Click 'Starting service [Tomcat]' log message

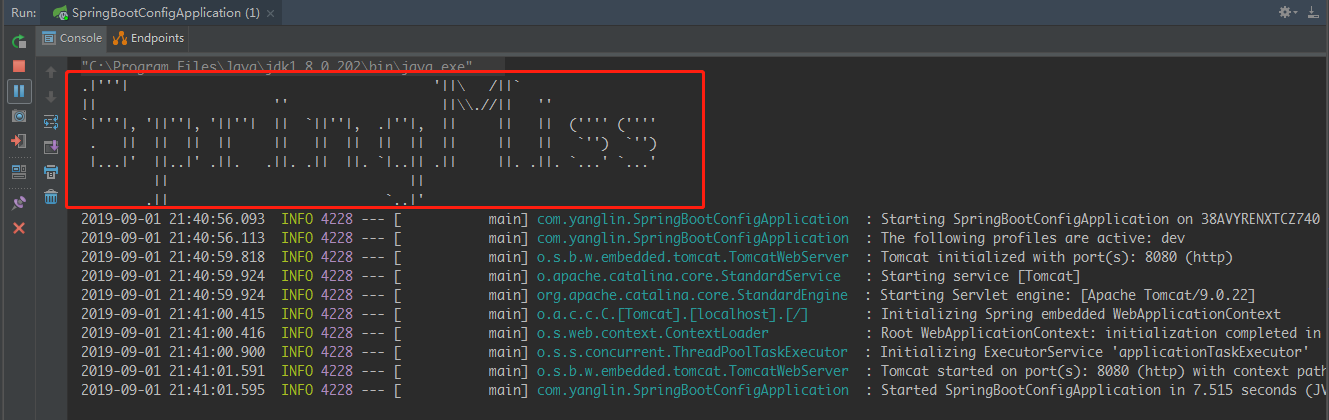click(980, 276)
